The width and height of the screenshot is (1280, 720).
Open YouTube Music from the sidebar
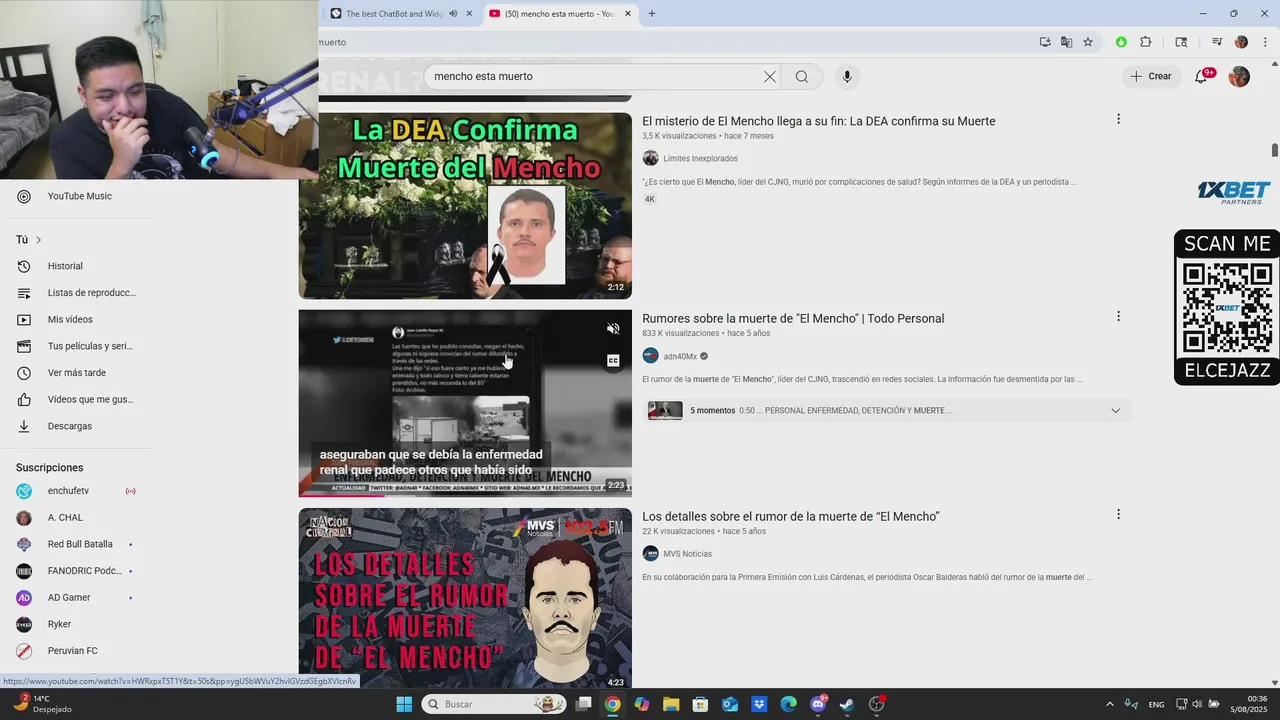click(78, 196)
